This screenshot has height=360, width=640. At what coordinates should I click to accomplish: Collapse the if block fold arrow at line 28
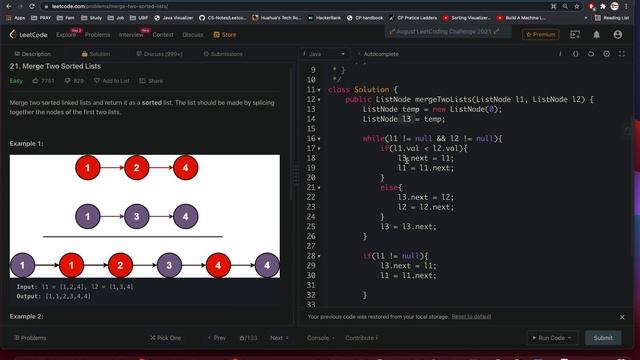tap(319, 256)
